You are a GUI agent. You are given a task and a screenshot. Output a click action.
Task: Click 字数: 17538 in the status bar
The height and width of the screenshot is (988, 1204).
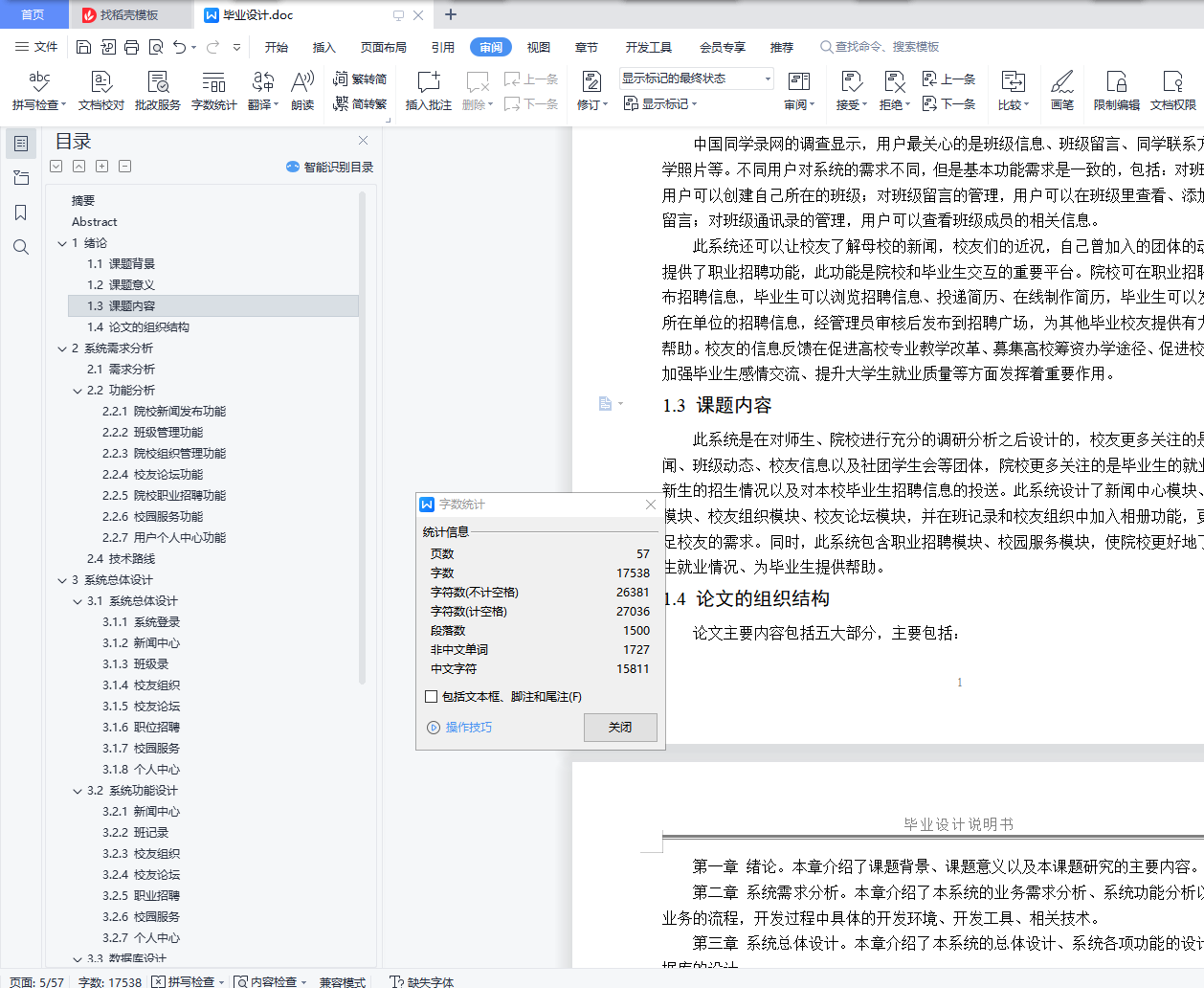pyautogui.click(x=109, y=981)
